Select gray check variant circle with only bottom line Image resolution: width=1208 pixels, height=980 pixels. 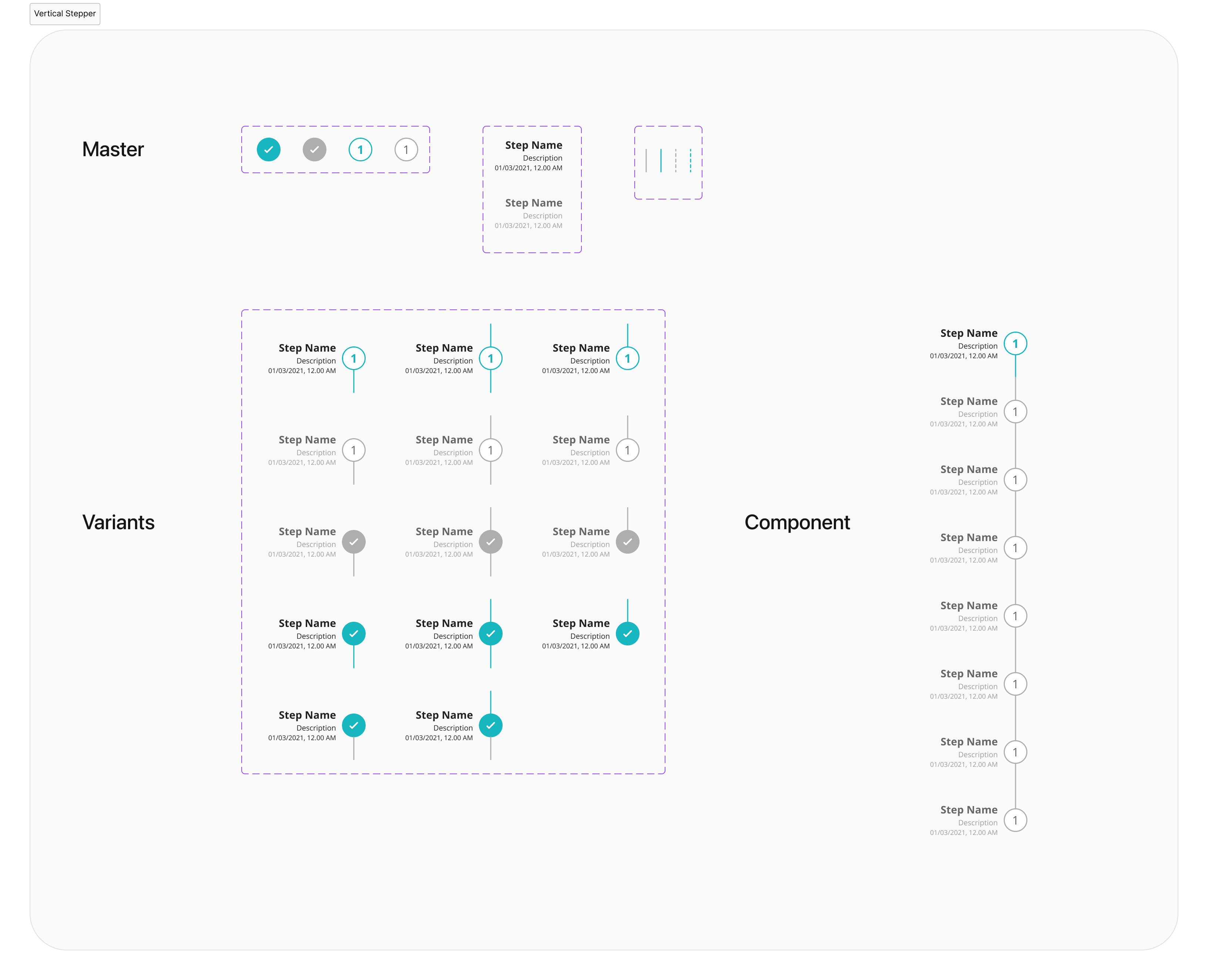pos(354,542)
